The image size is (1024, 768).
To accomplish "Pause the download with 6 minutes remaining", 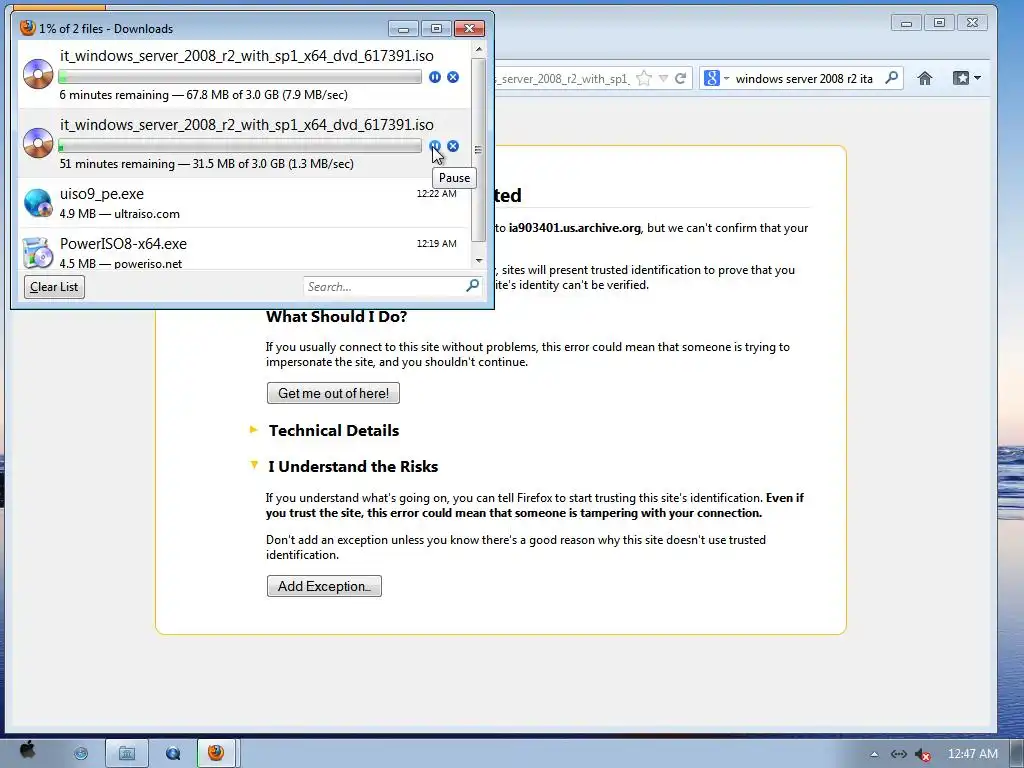I will [435, 77].
